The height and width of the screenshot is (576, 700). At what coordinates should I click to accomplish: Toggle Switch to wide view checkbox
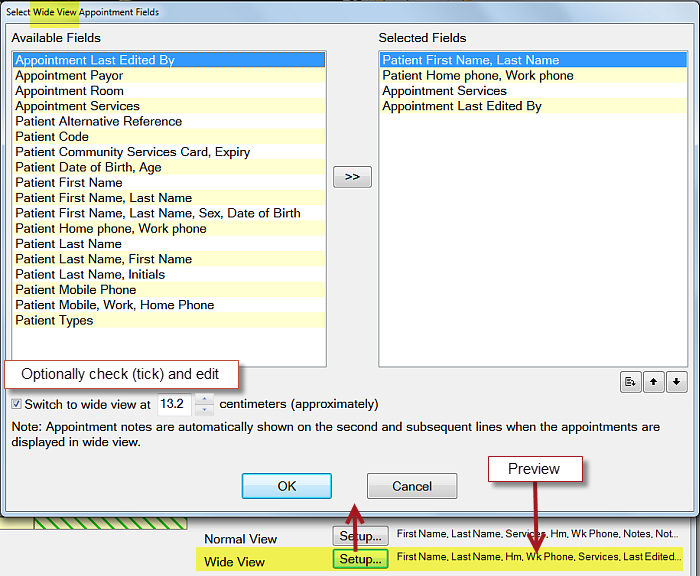click(x=17, y=404)
